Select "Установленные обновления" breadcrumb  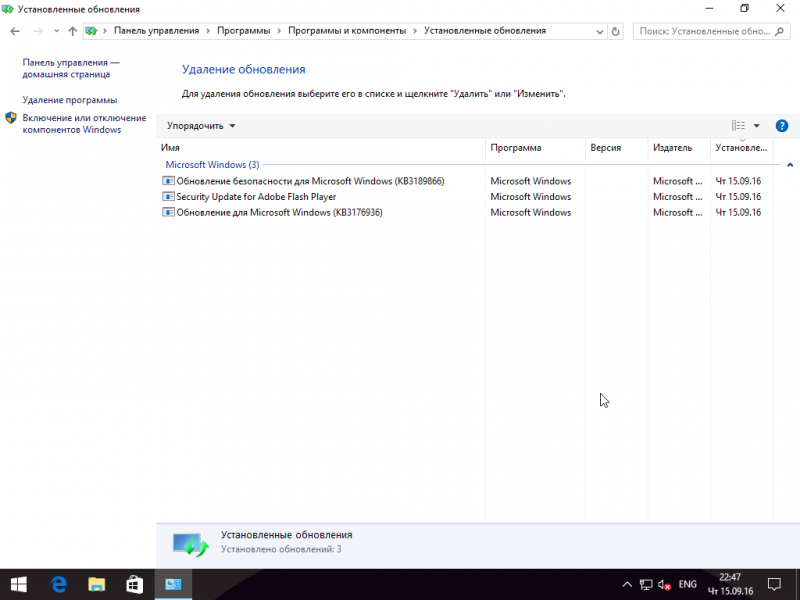tap(485, 31)
